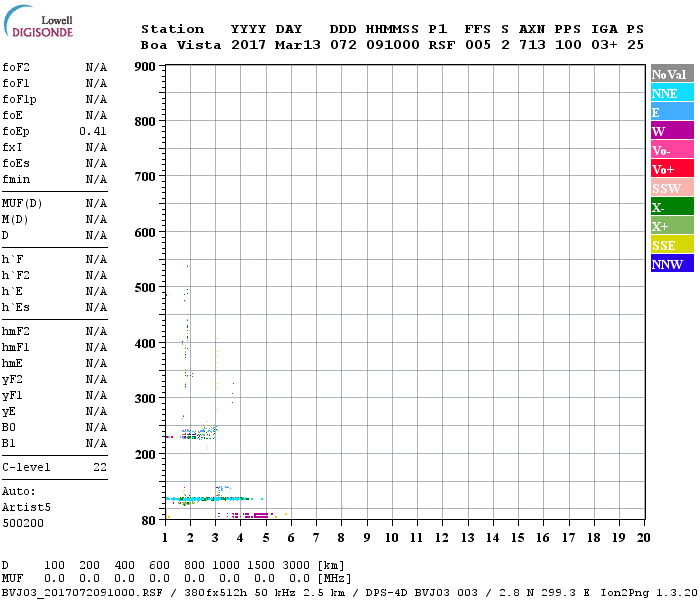Click the Vo+ red legend swatch
This screenshot has width=700, height=600.
pos(671,169)
